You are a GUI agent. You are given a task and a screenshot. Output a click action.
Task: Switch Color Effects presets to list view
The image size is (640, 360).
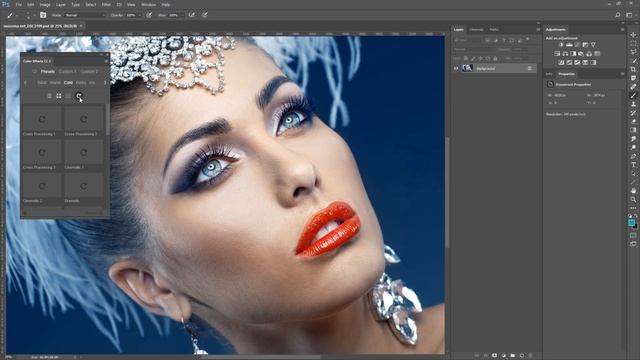pyautogui.click(x=49, y=96)
